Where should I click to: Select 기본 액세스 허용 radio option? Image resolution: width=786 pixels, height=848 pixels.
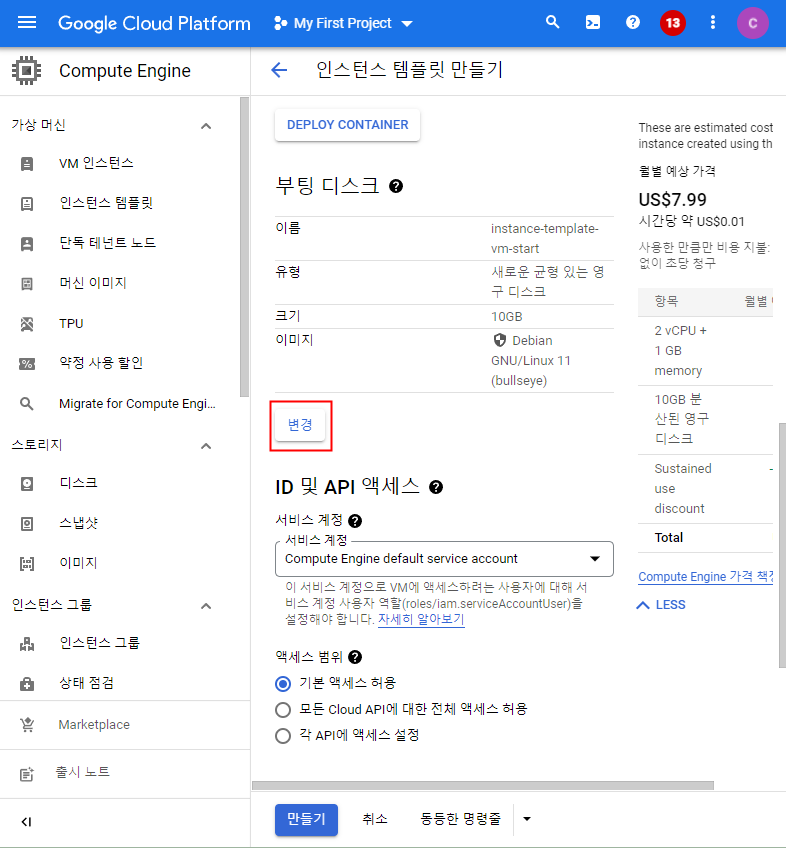point(283,684)
